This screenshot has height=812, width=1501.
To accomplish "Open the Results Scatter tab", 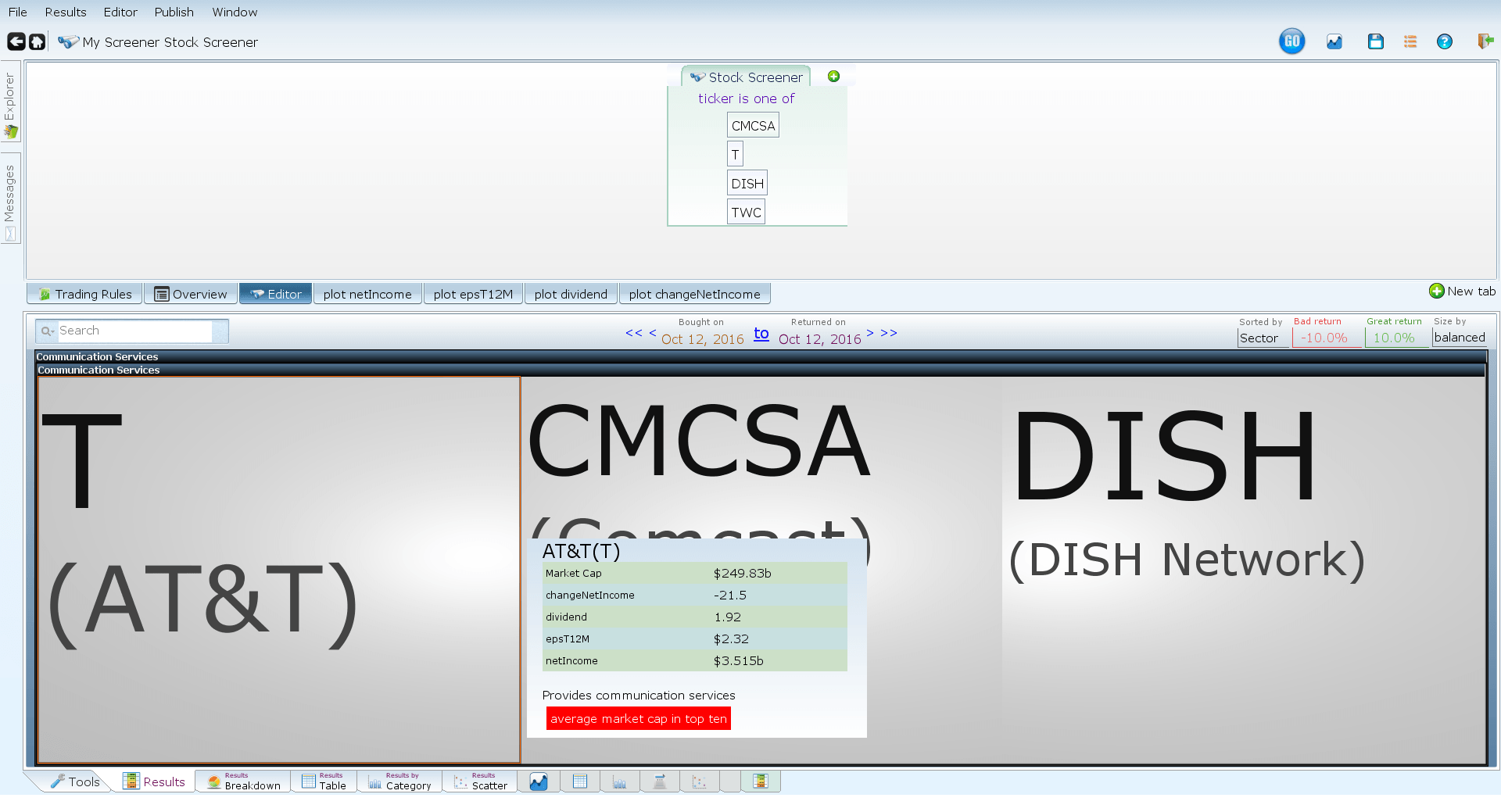I will pos(480,782).
